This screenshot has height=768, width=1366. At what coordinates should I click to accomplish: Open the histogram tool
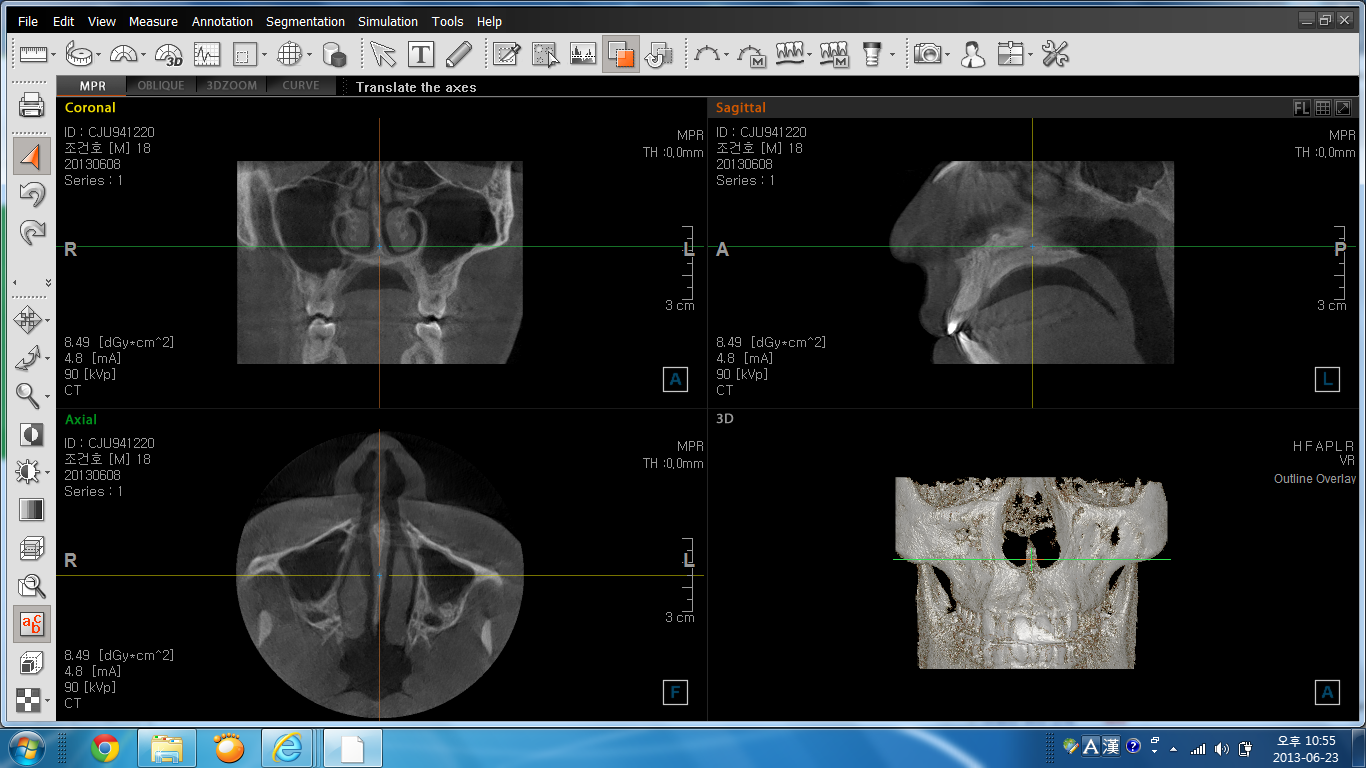point(583,54)
